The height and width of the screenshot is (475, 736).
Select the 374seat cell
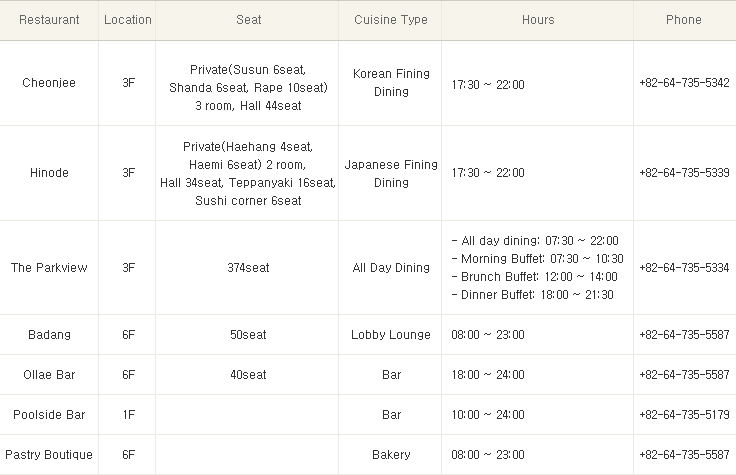point(248,268)
